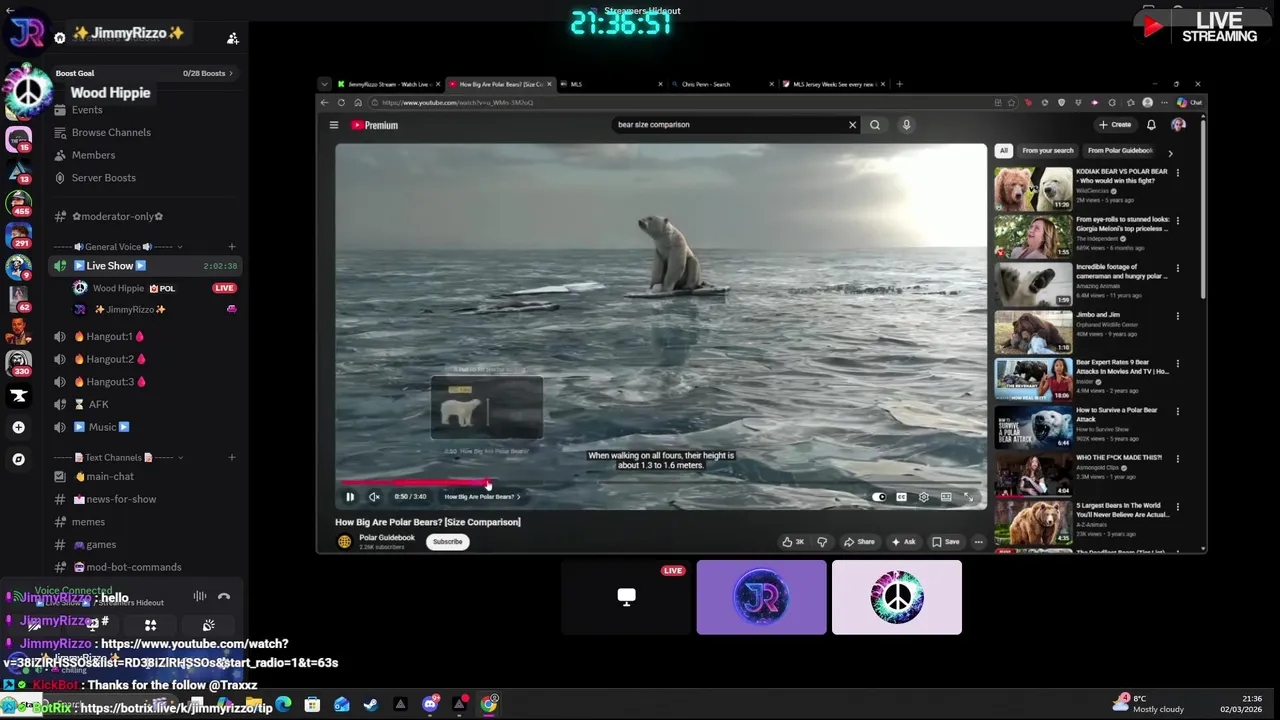Go back in the browser

click(x=324, y=102)
